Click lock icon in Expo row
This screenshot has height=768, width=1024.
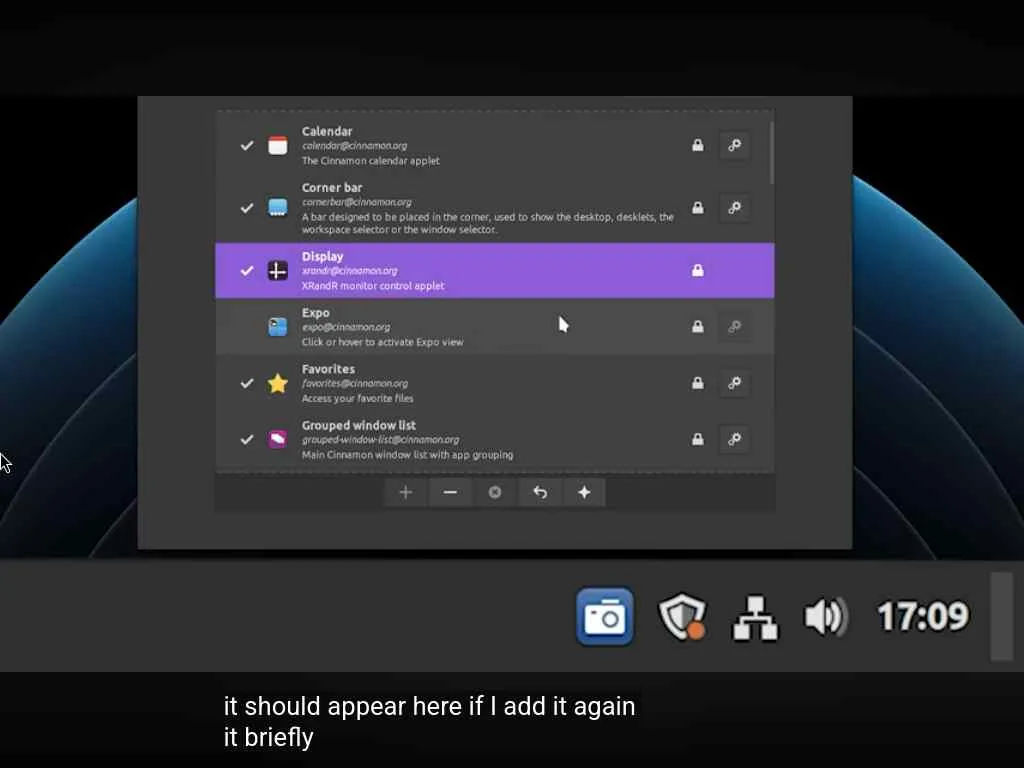697,327
